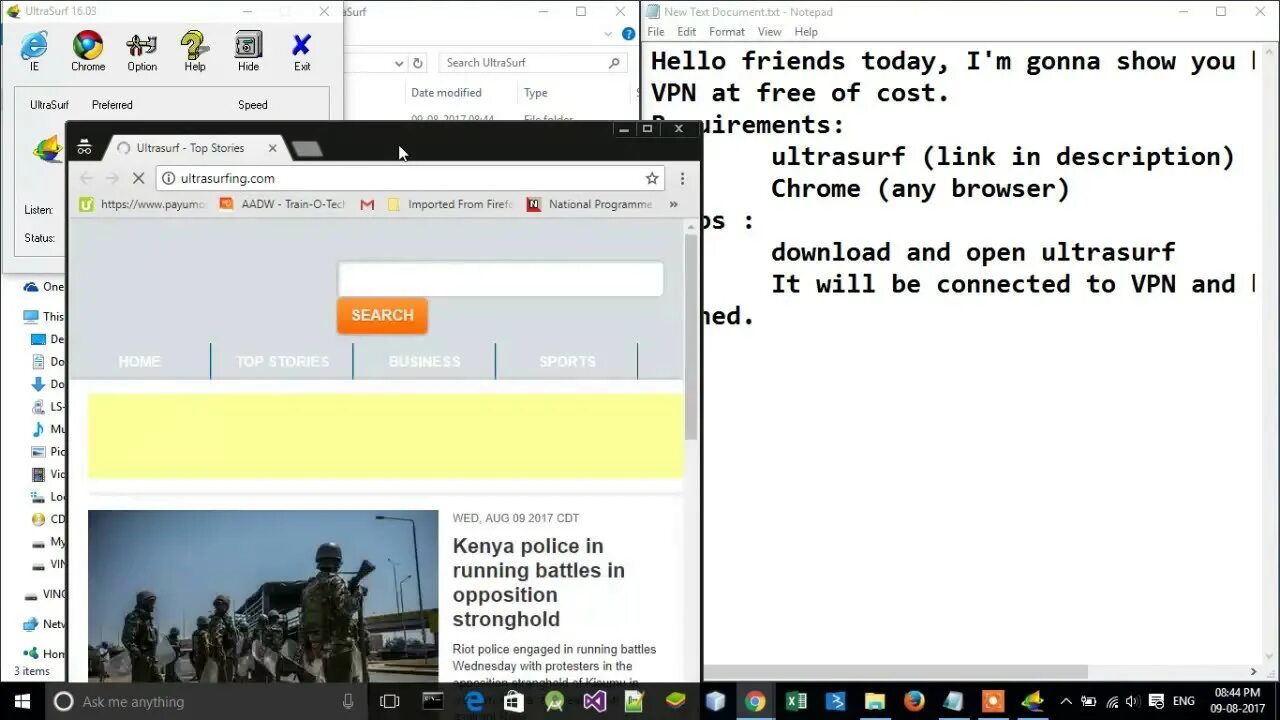
Task: Open the Option tool in UltraSurf
Action: click(x=142, y=51)
